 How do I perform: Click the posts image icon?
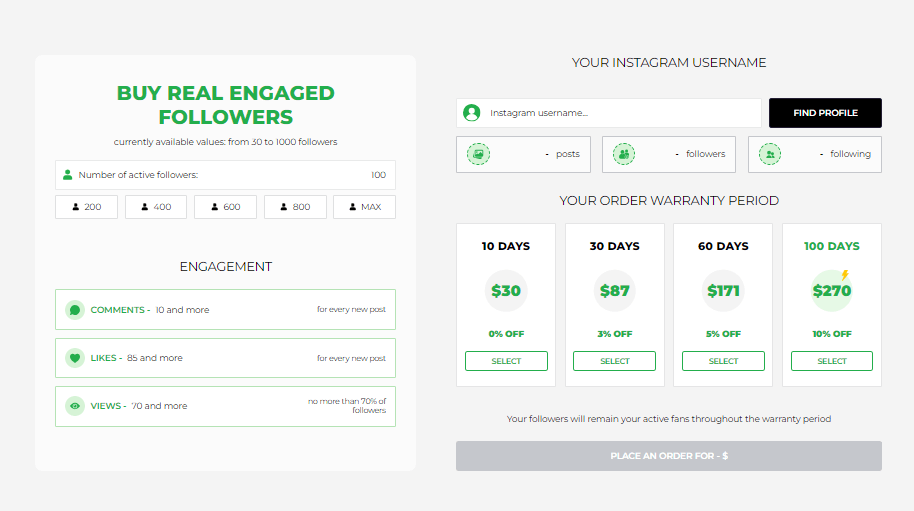point(479,154)
